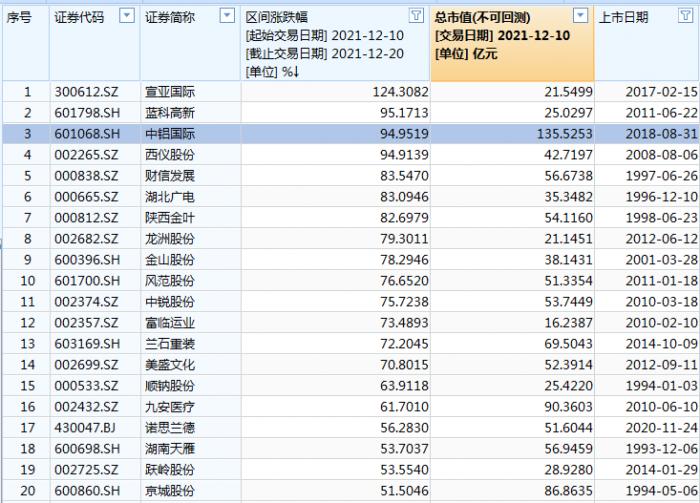Select the stock name 中锐股份
The width and height of the screenshot is (700, 503).
click(170, 302)
